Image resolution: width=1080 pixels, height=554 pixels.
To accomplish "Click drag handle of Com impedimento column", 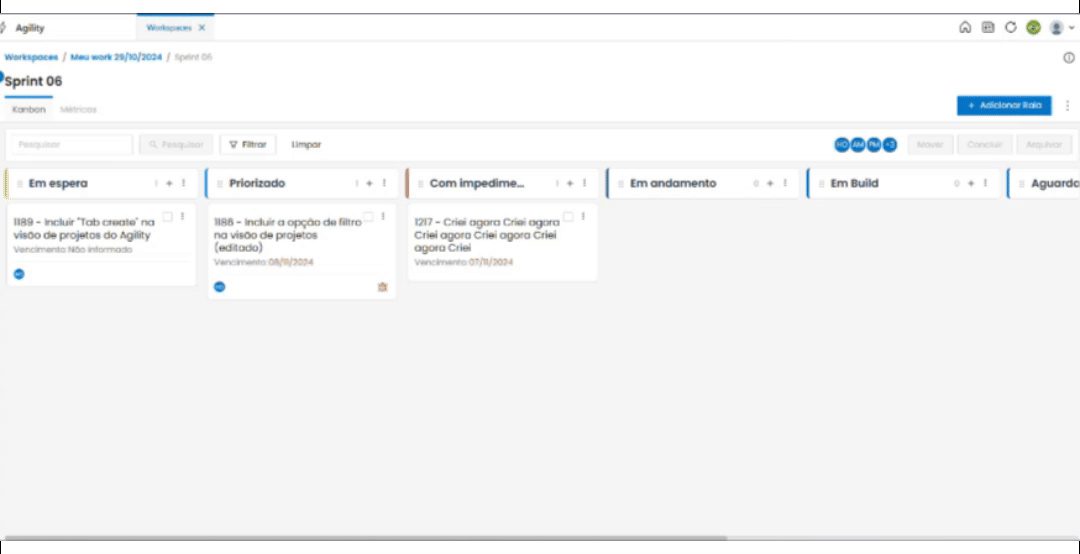I will pos(420,184).
